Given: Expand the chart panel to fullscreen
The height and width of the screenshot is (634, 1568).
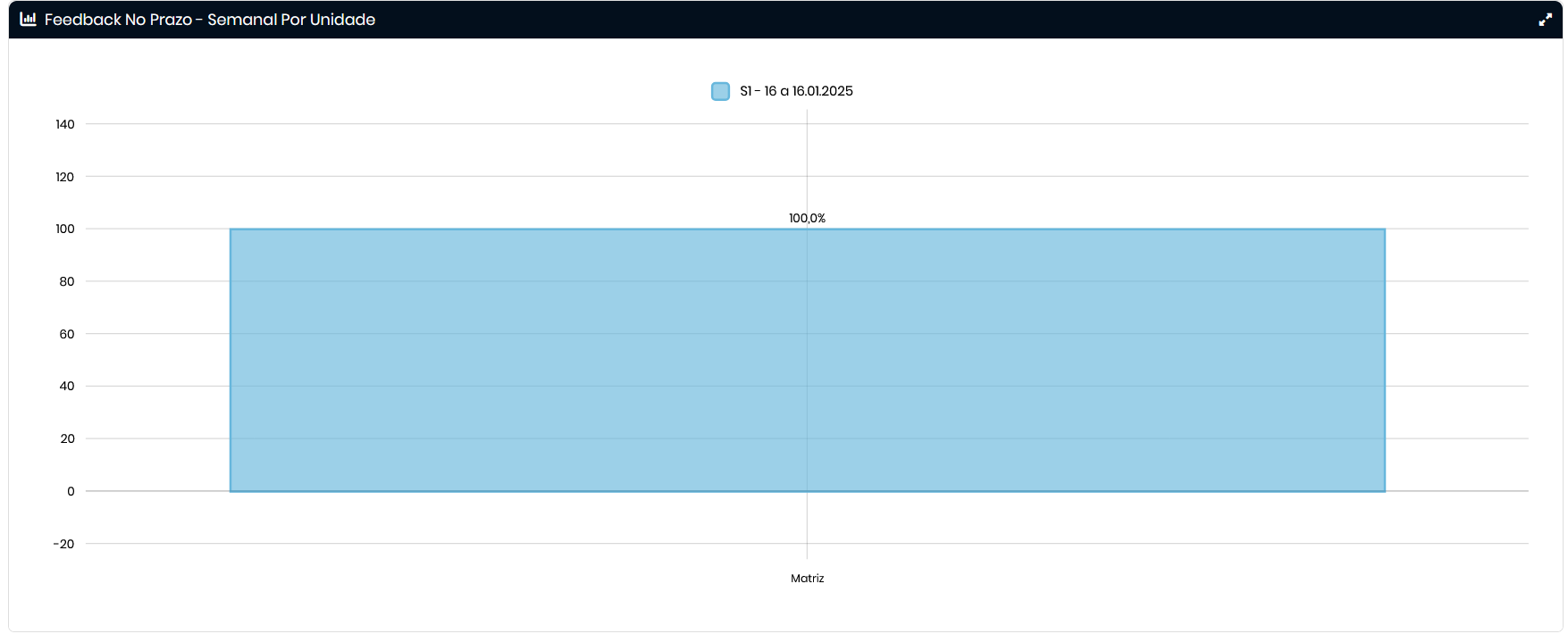Looking at the screenshot, I should (x=1545, y=20).
